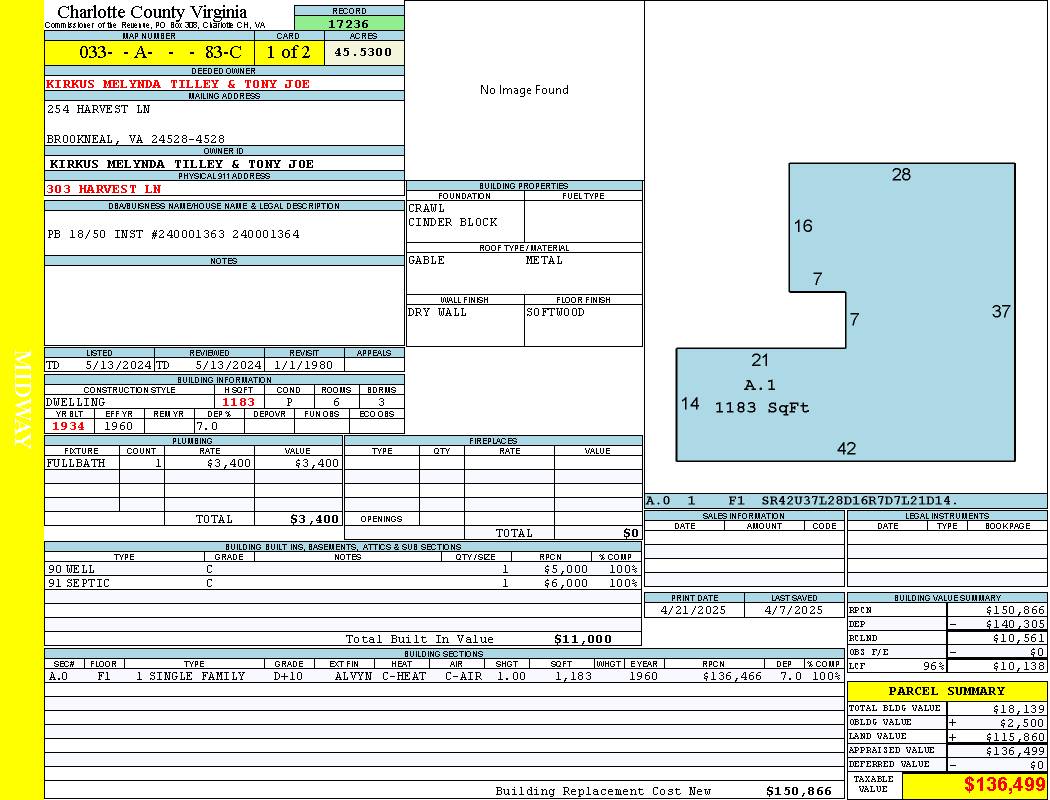Click the physical address 303 HARVEST LN
1050x800 pixels.
click(x=104, y=189)
